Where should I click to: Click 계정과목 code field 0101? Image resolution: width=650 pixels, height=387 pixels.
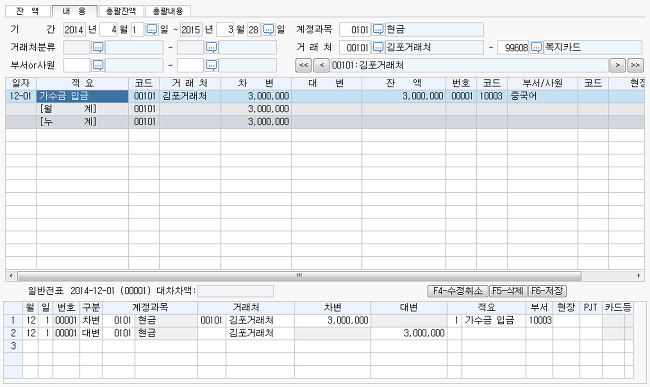(x=355, y=29)
